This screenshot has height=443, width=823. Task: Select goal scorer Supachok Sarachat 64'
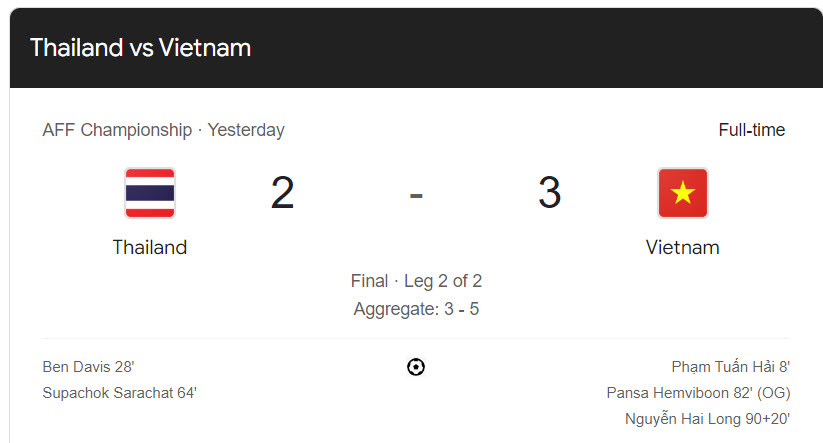point(119,393)
